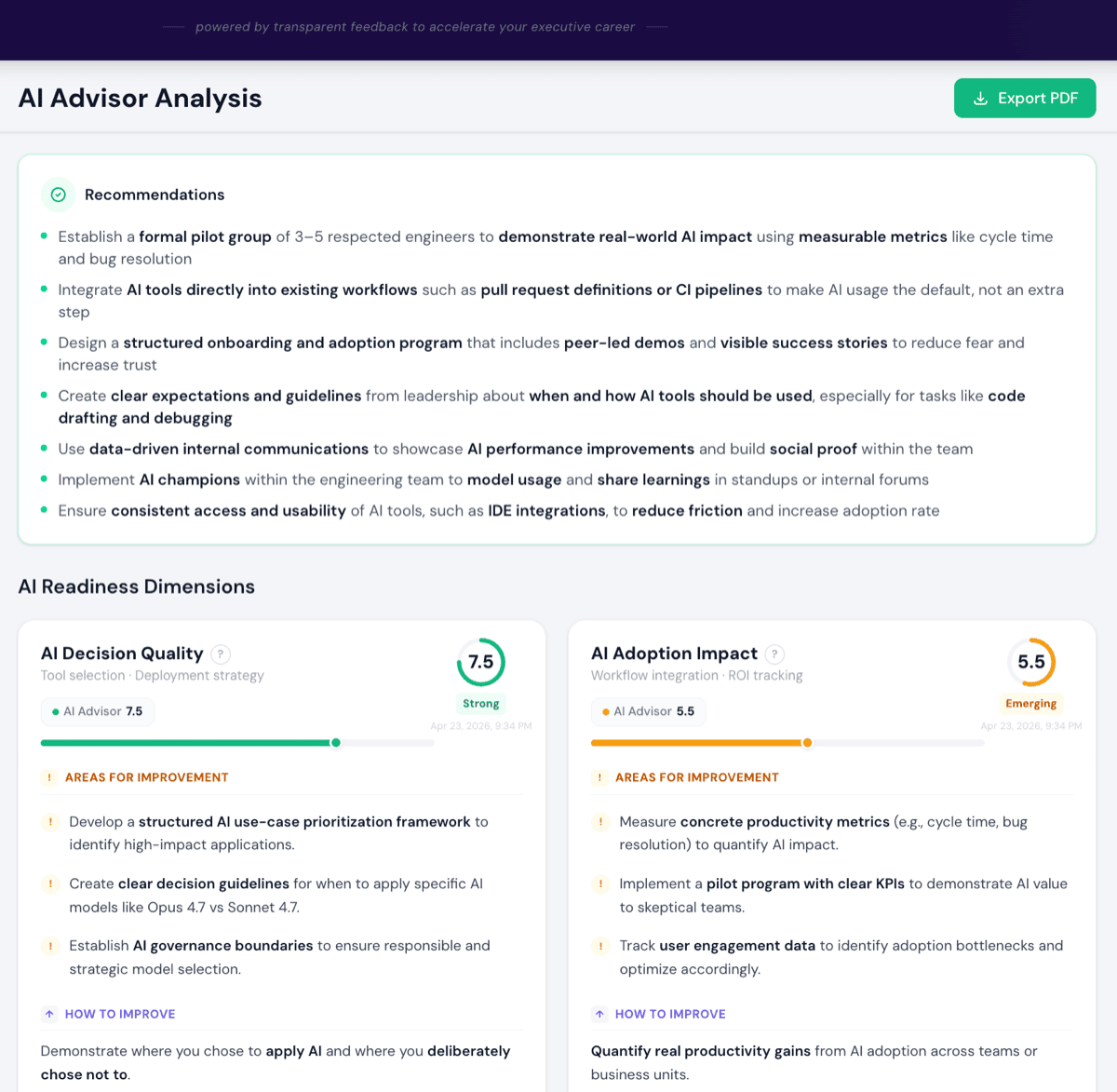Click the AI Decision Quality card title

pos(122,654)
